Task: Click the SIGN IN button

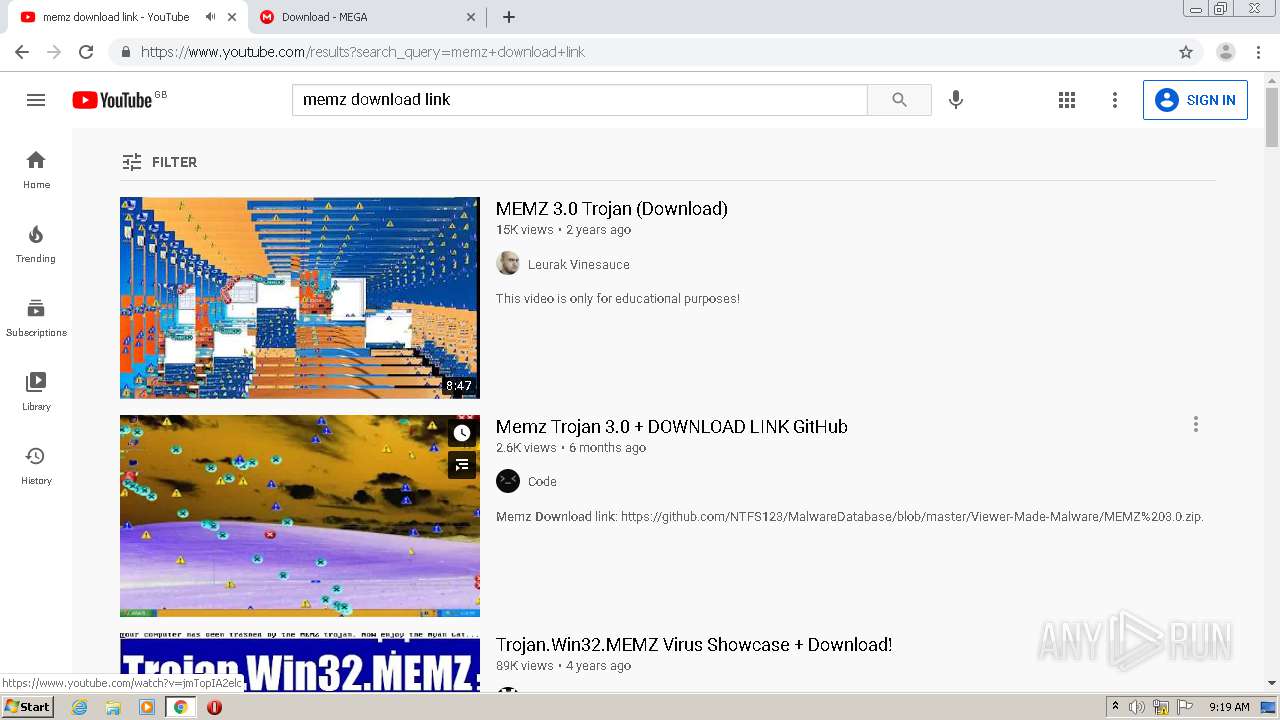Action: click(x=1195, y=100)
